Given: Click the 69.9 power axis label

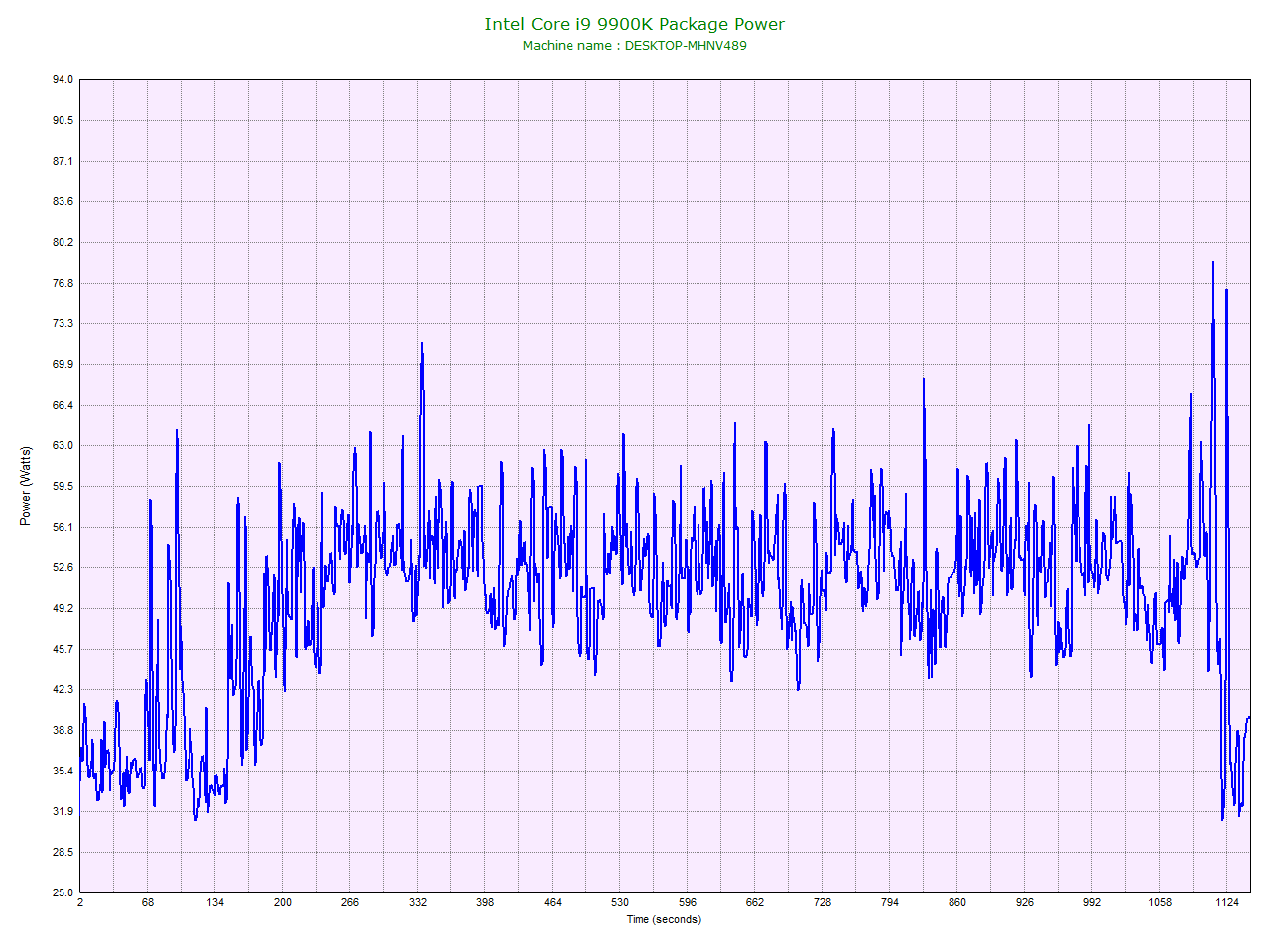Looking at the screenshot, I should [x=63, y=365].
